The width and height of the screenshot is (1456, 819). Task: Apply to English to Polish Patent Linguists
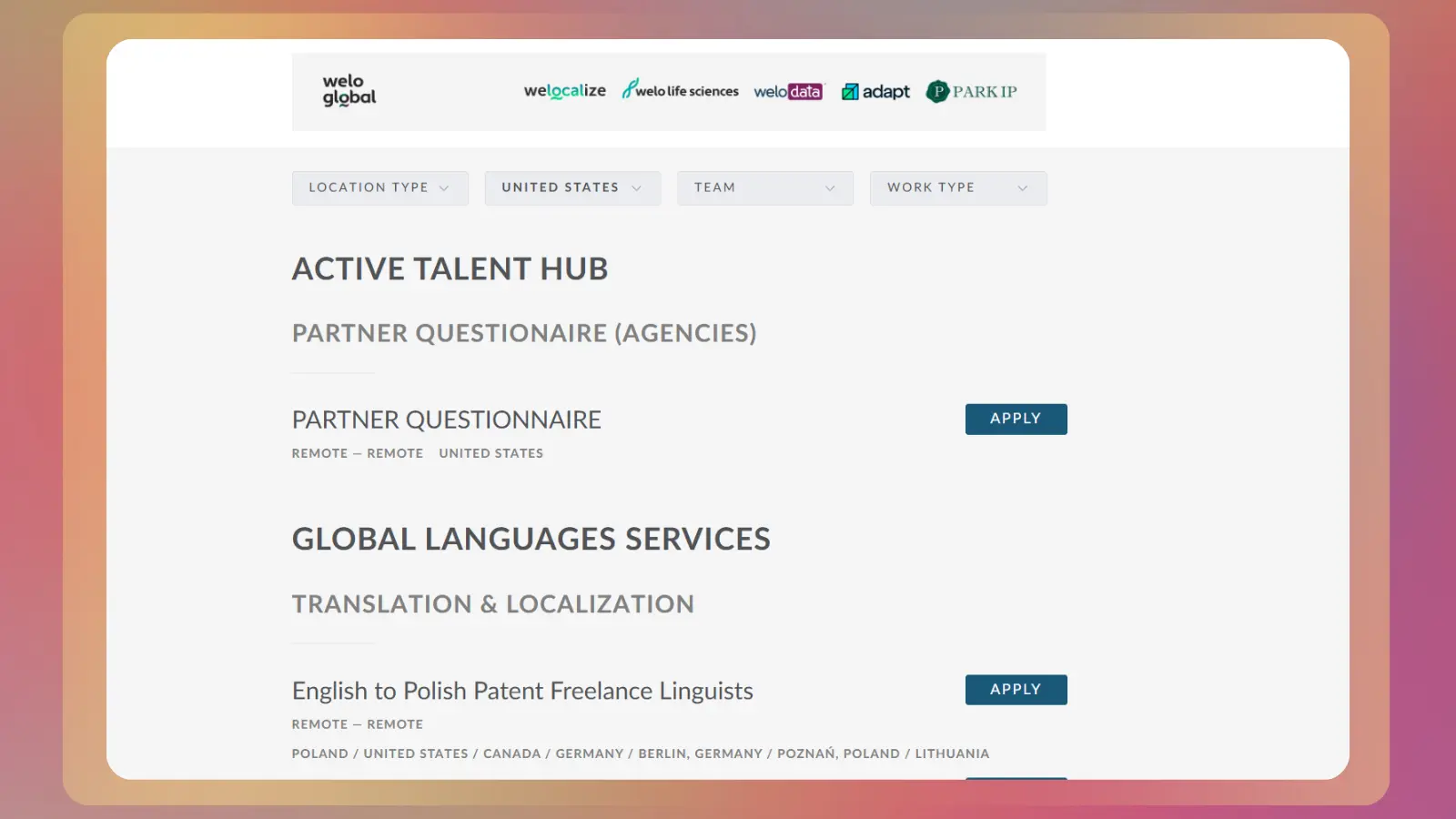point(1016,689)
